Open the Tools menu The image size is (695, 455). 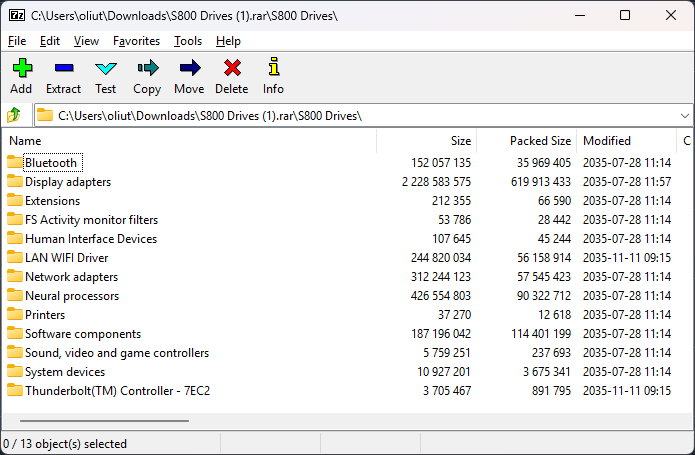[187, 41]
